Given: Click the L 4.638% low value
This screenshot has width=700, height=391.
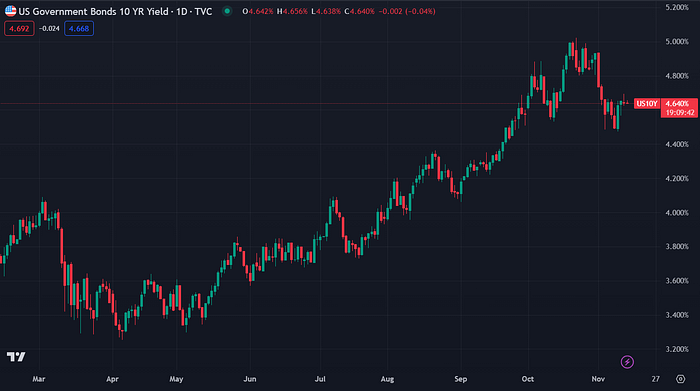Looking at the screenshot, I should pyautogui.click(x=325, y=12).
